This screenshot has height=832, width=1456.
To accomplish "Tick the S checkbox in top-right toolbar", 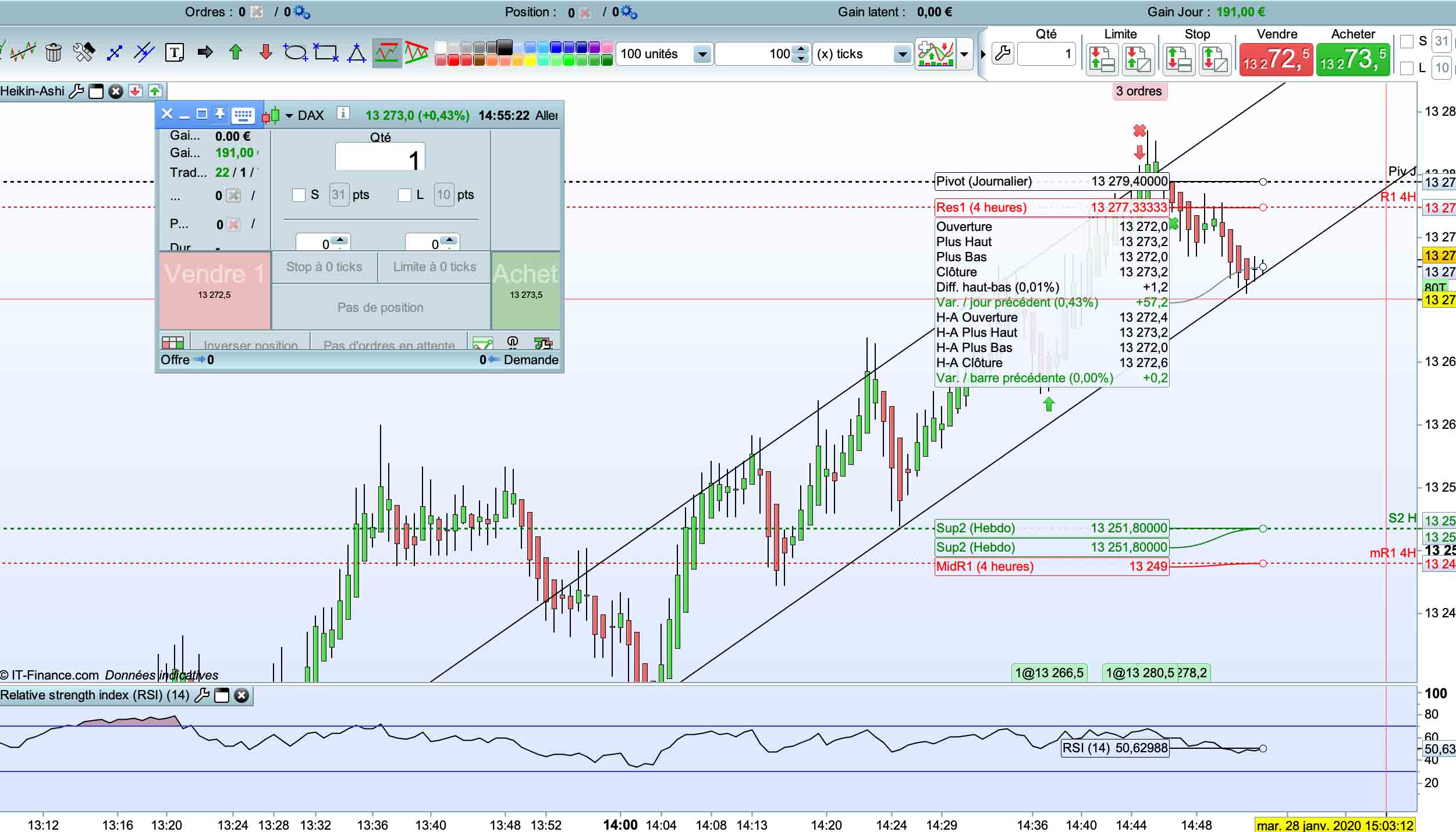I will [1407, 41].
